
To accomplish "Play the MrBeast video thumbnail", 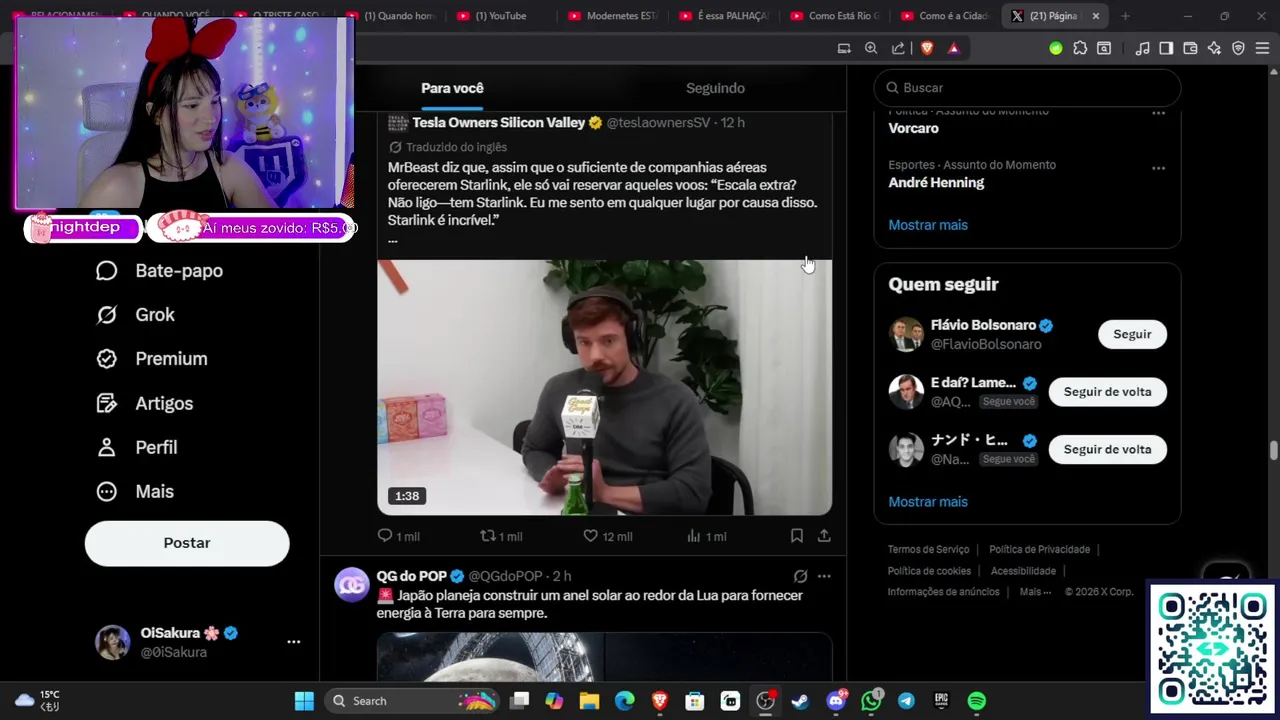I will click(604, 388).
